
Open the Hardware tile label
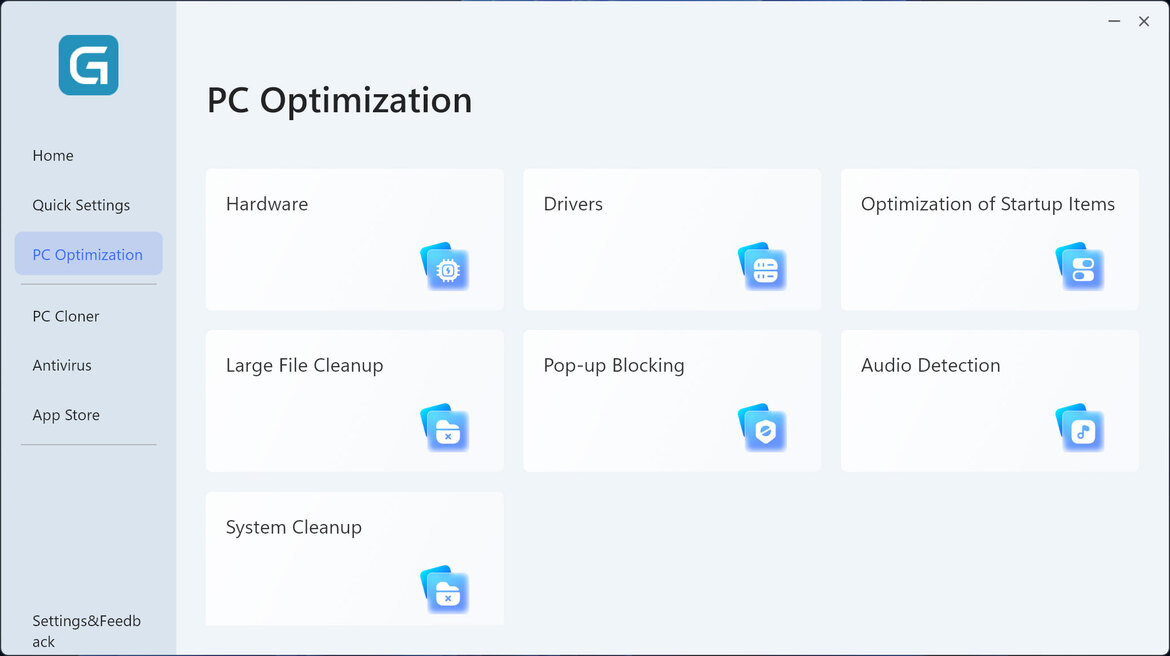click(x=267, y=204)
